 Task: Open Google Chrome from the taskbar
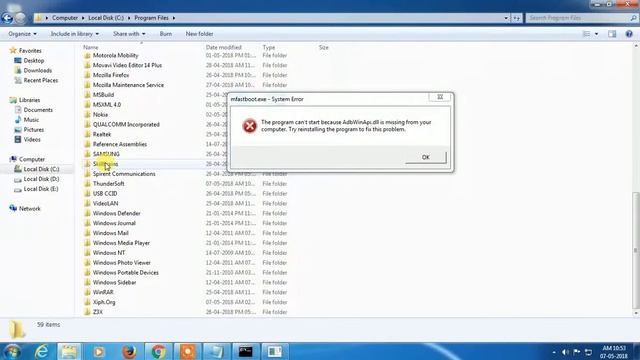click(x=158, y=351)
